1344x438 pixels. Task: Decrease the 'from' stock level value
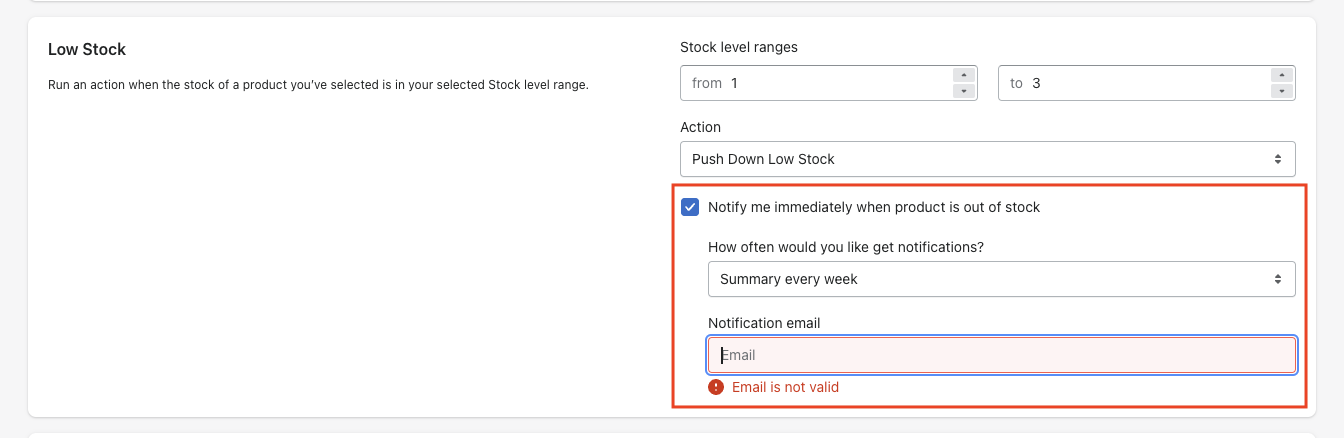[x=963, y=91]
